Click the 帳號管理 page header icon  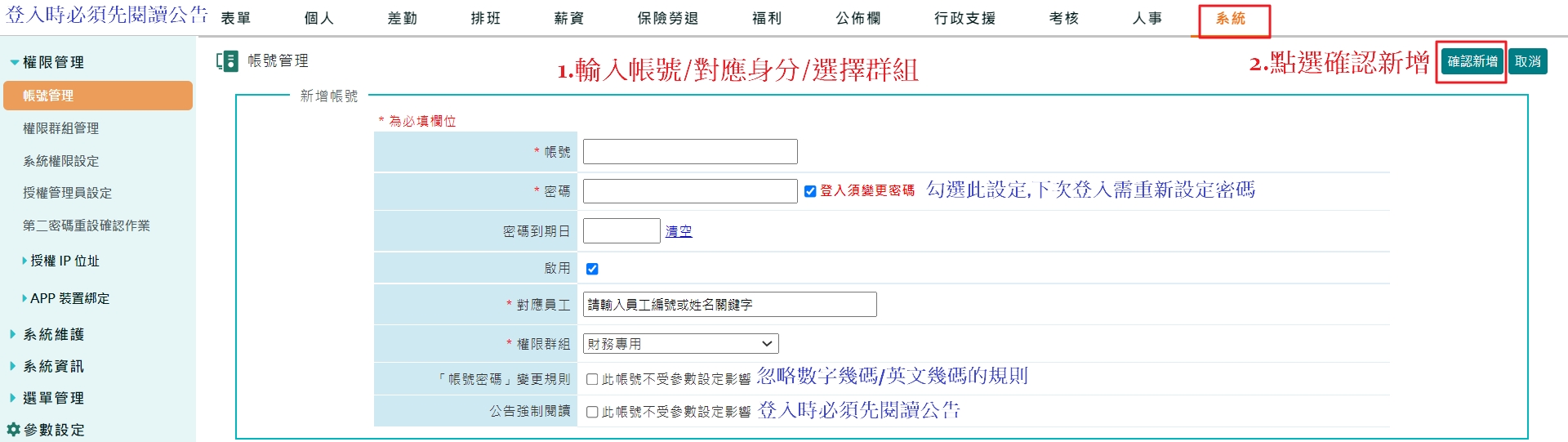pyautogui.click(x=227, y=61)
